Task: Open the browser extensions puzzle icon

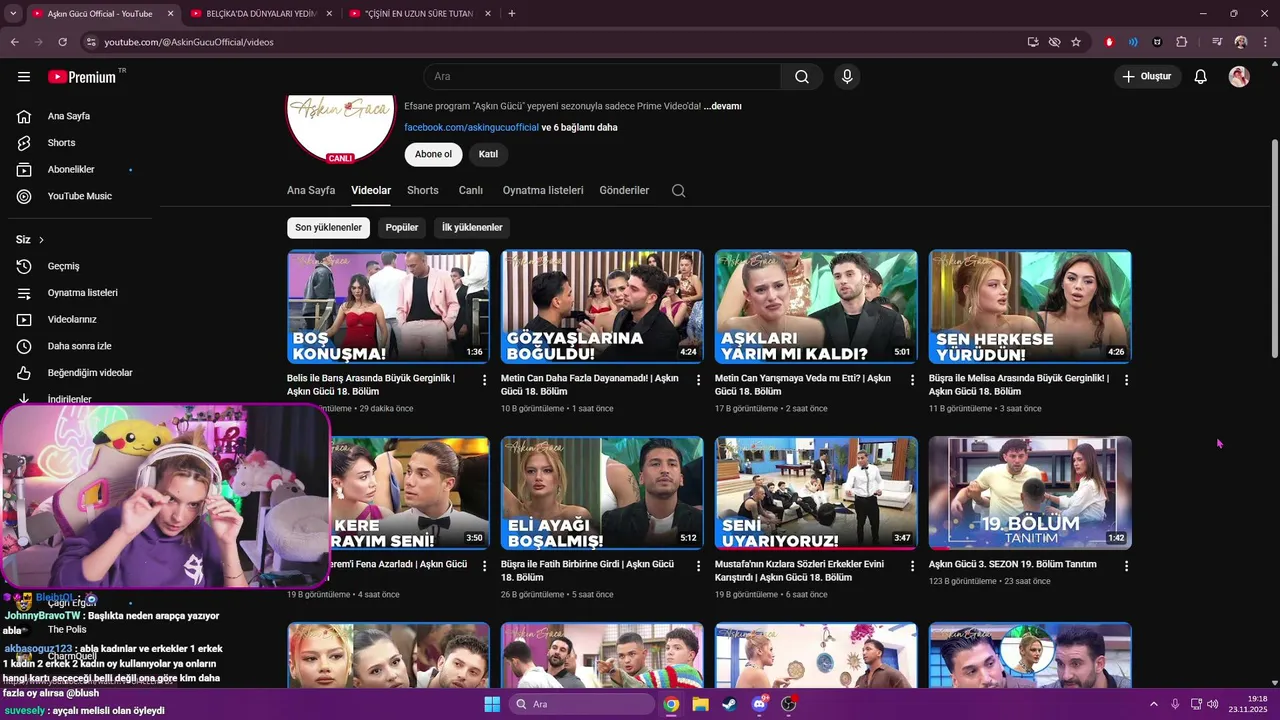Action: click(x=1182, y=42)
